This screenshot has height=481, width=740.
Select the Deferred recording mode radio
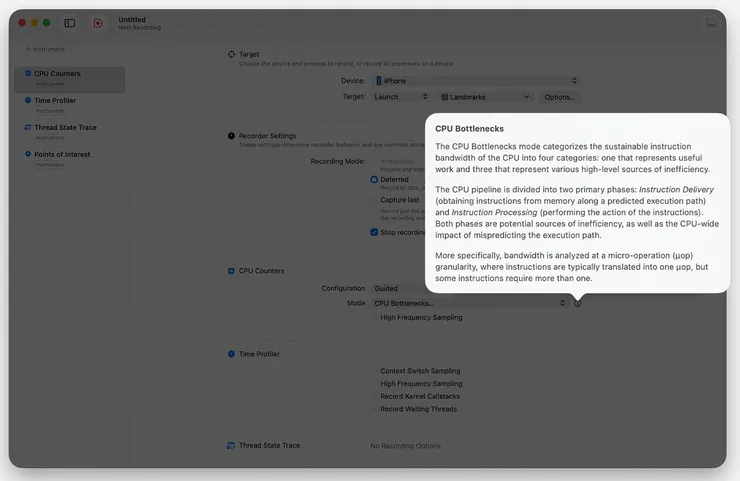[x=374, y=179]
